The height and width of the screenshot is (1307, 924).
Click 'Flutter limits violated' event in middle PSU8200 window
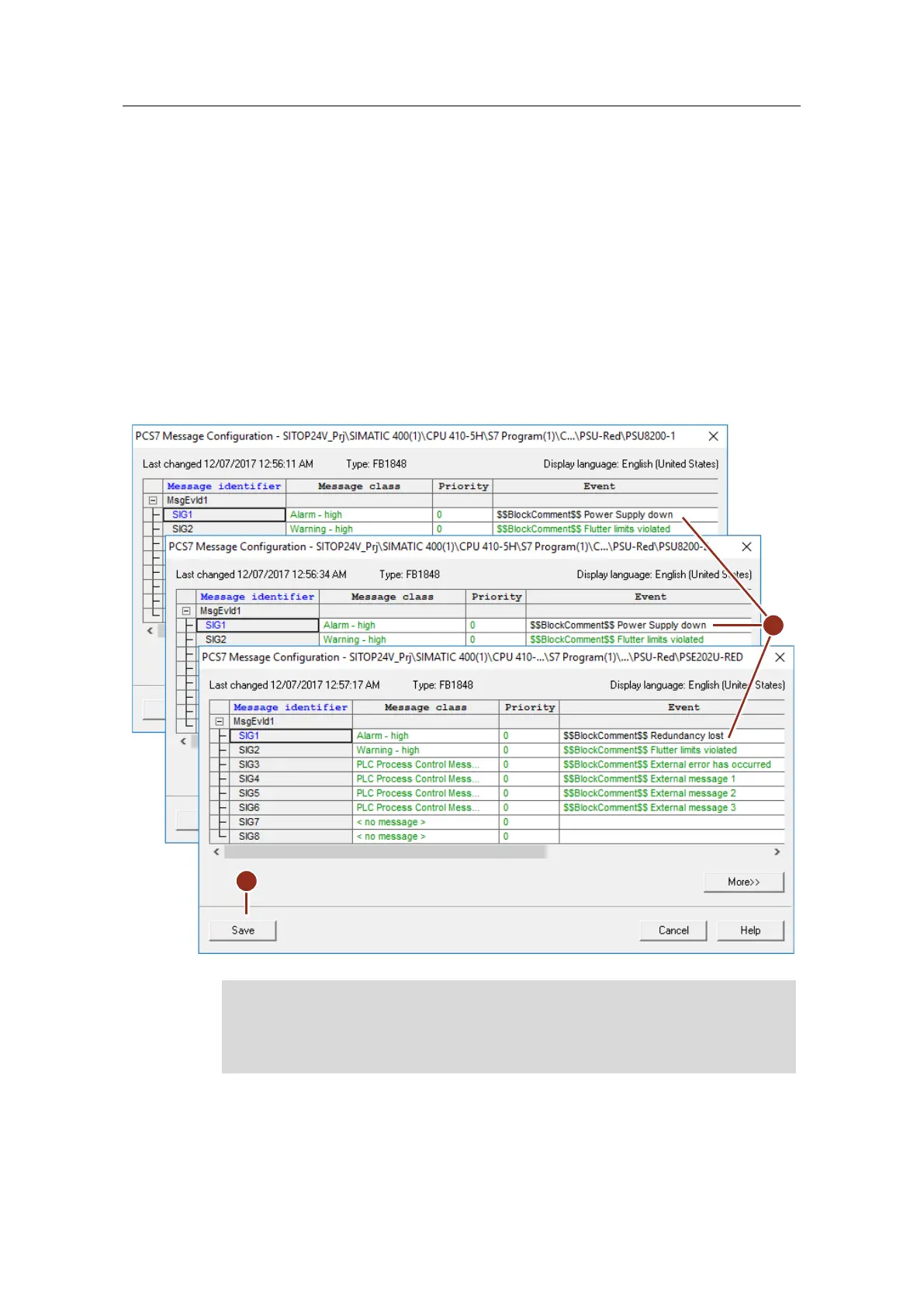[639, 640]
